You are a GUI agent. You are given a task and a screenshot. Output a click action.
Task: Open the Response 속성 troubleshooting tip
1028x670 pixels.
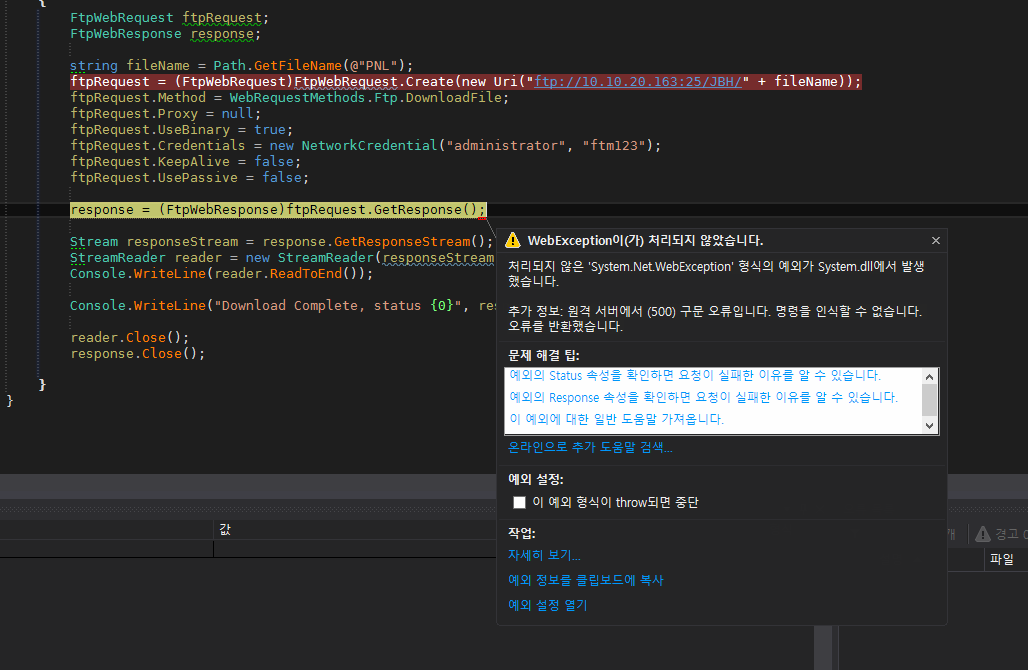pos(703,397)
